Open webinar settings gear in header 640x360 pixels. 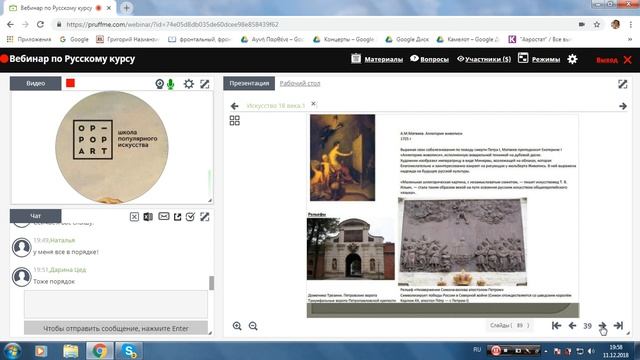tap(572, 59)
